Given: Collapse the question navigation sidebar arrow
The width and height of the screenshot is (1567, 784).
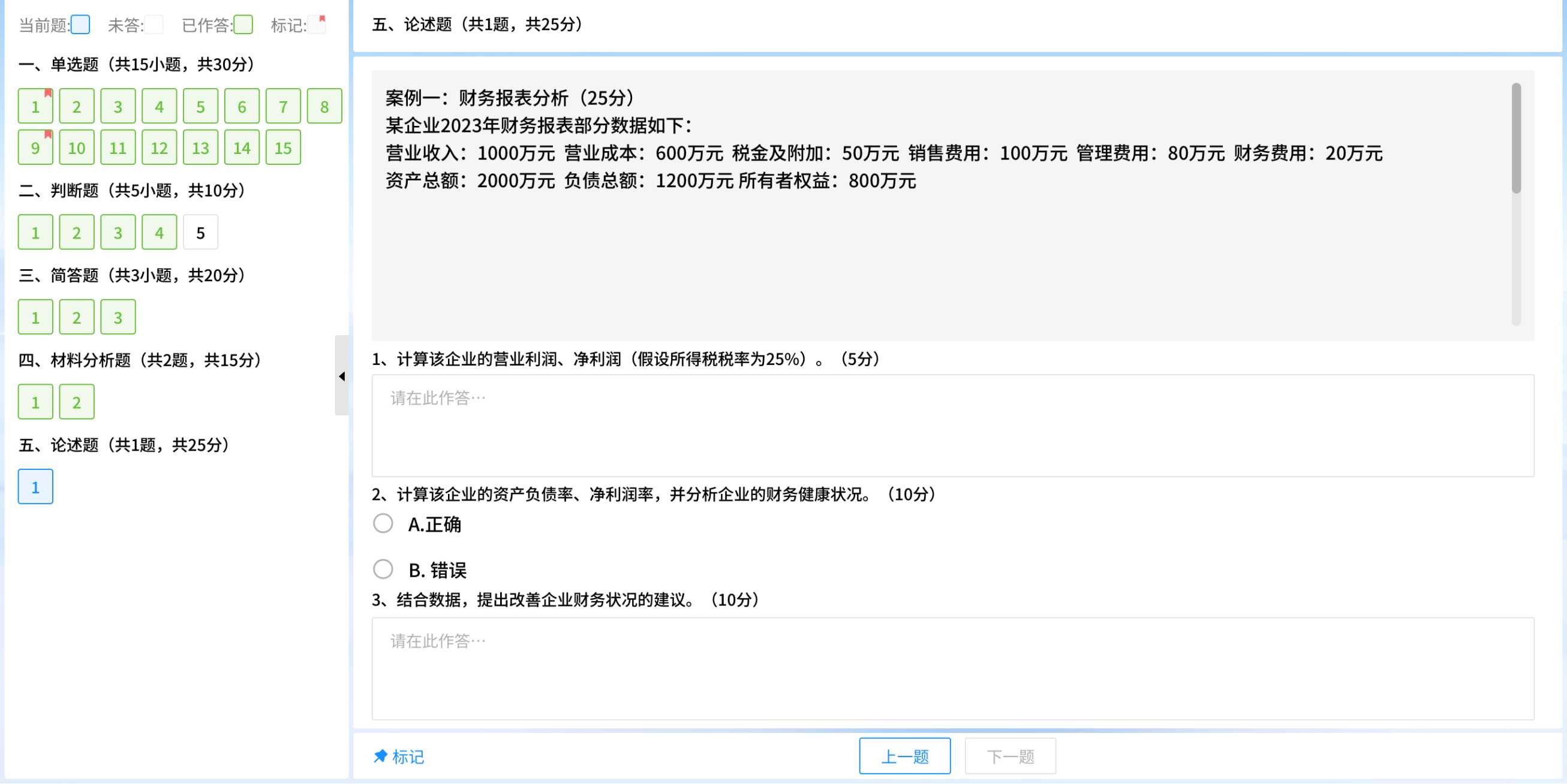Looking at the screenshot, I should [342, 376].
